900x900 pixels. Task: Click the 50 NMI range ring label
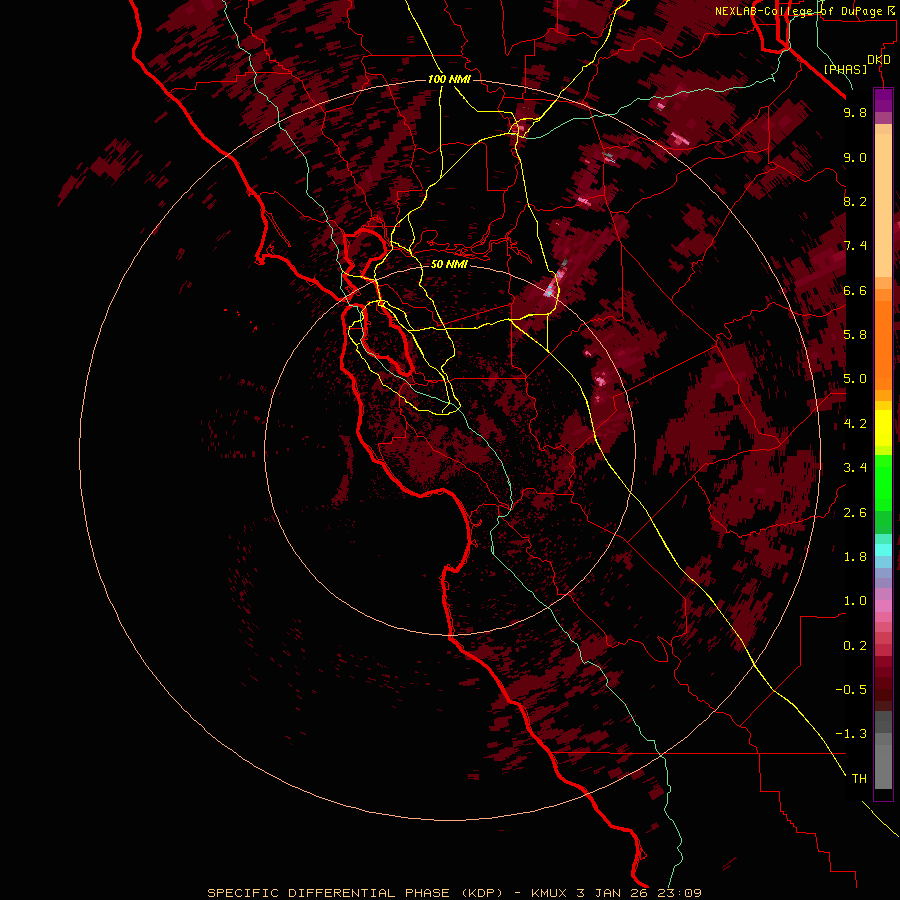tap(449, 264)
